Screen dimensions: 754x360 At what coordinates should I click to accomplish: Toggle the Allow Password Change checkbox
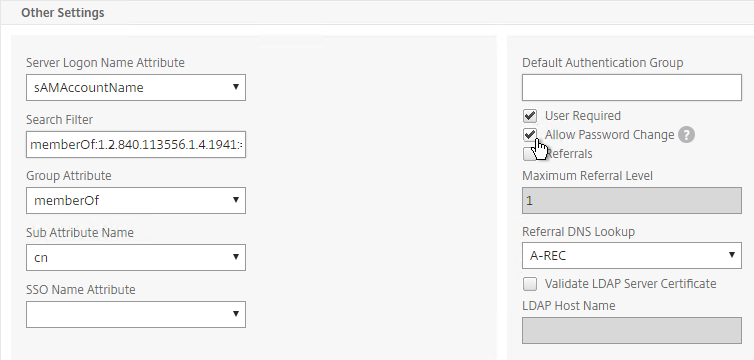(529, 135)
